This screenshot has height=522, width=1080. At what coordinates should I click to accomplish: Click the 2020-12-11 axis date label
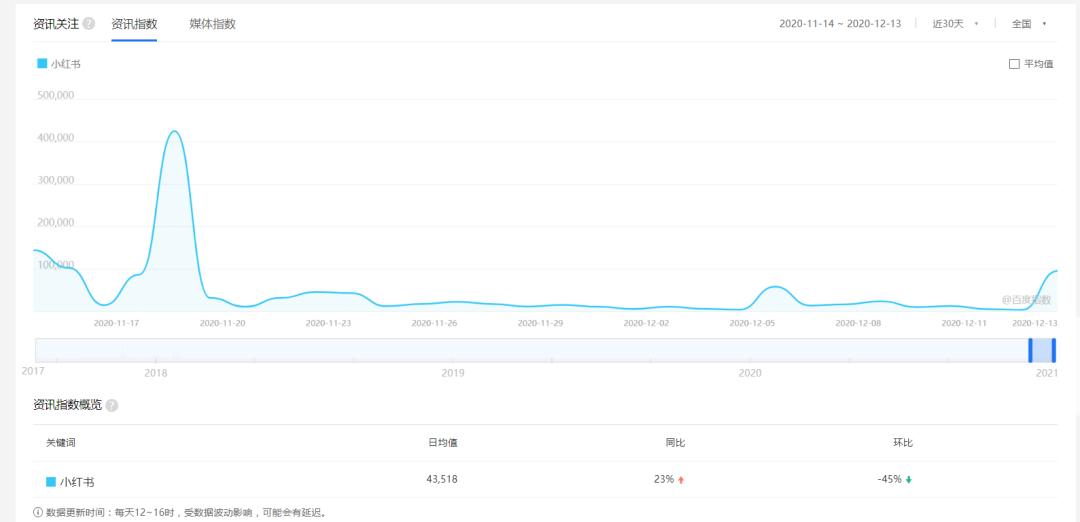[964, 322]
